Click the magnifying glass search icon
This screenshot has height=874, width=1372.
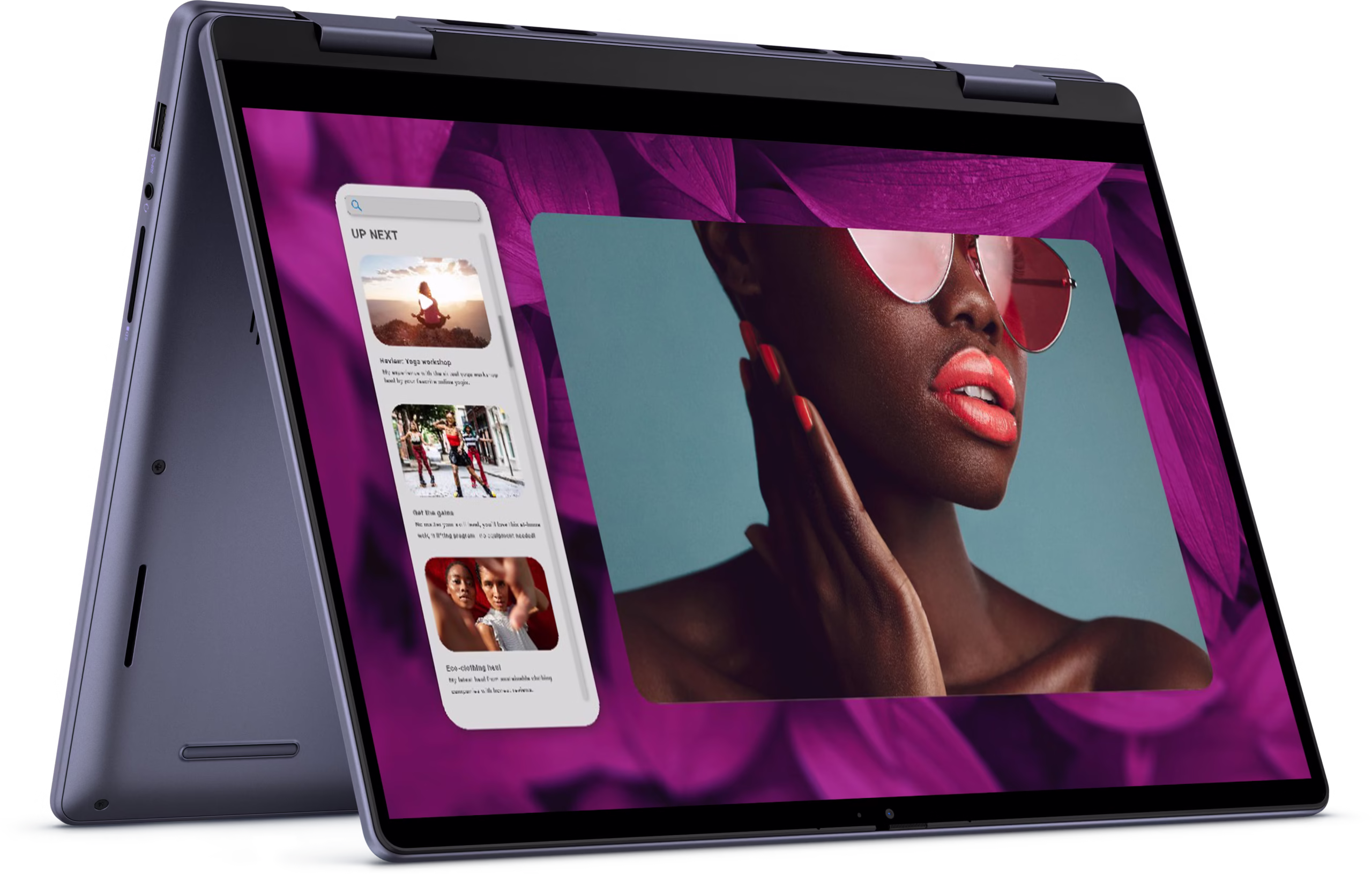[x=357, y=205]
